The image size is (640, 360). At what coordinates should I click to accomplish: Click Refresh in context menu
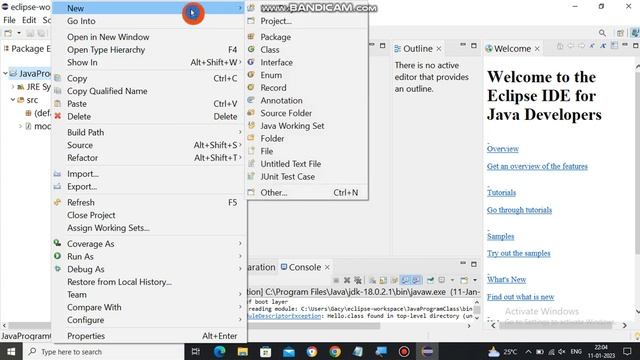(149, 202)
